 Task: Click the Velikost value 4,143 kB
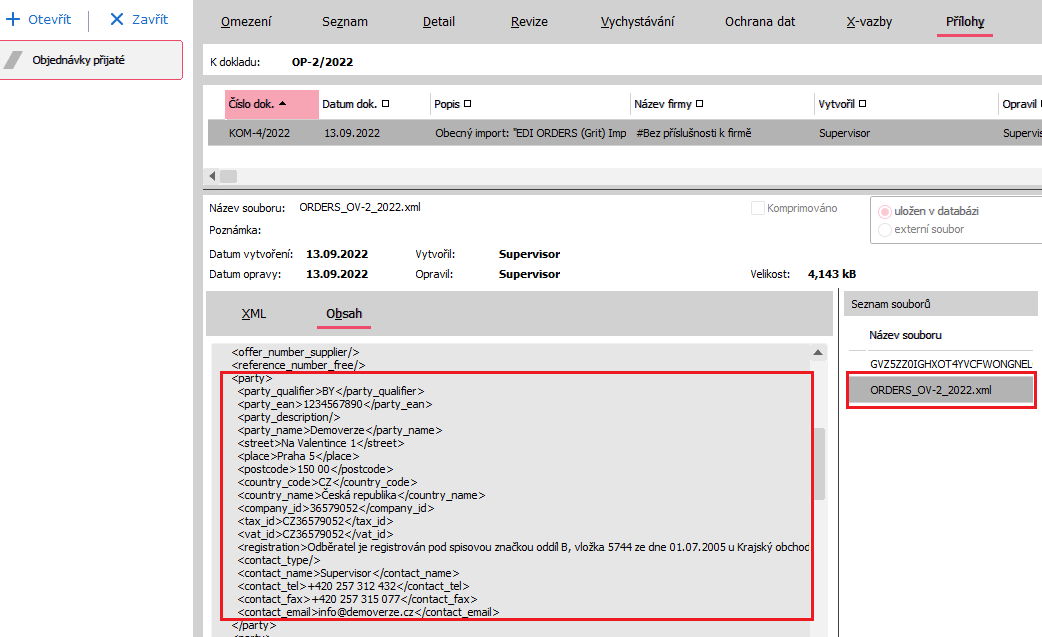coord(831,274)
